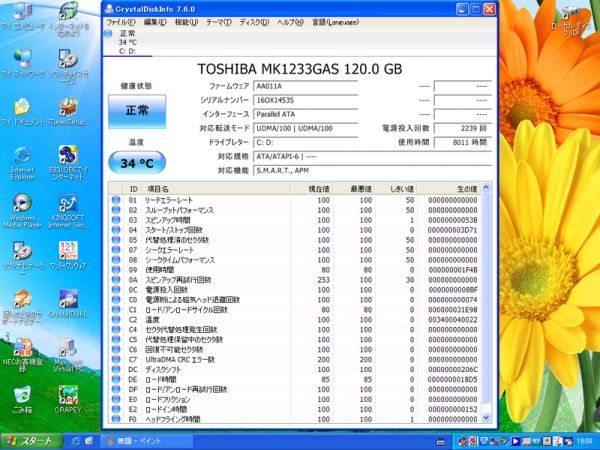Click the S.M.A.R.T. list scroll up arrow
This screenshot has width=600, height=450.
coord(486,188)
